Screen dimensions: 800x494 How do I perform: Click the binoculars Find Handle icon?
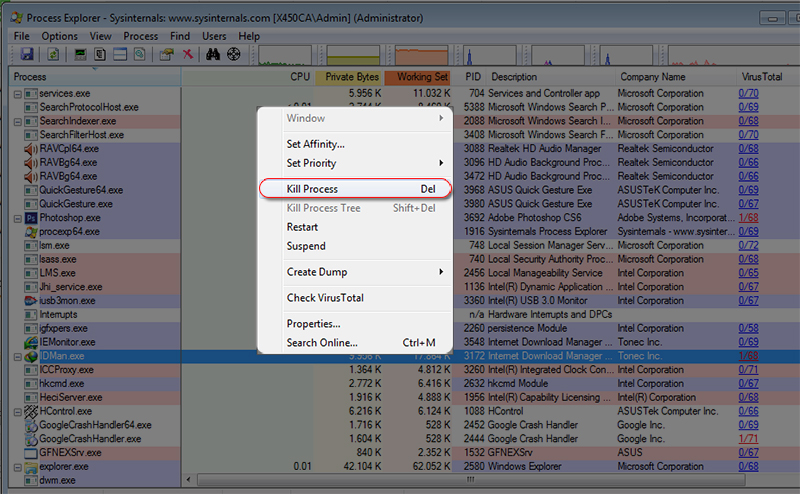(x=213, y=54)
